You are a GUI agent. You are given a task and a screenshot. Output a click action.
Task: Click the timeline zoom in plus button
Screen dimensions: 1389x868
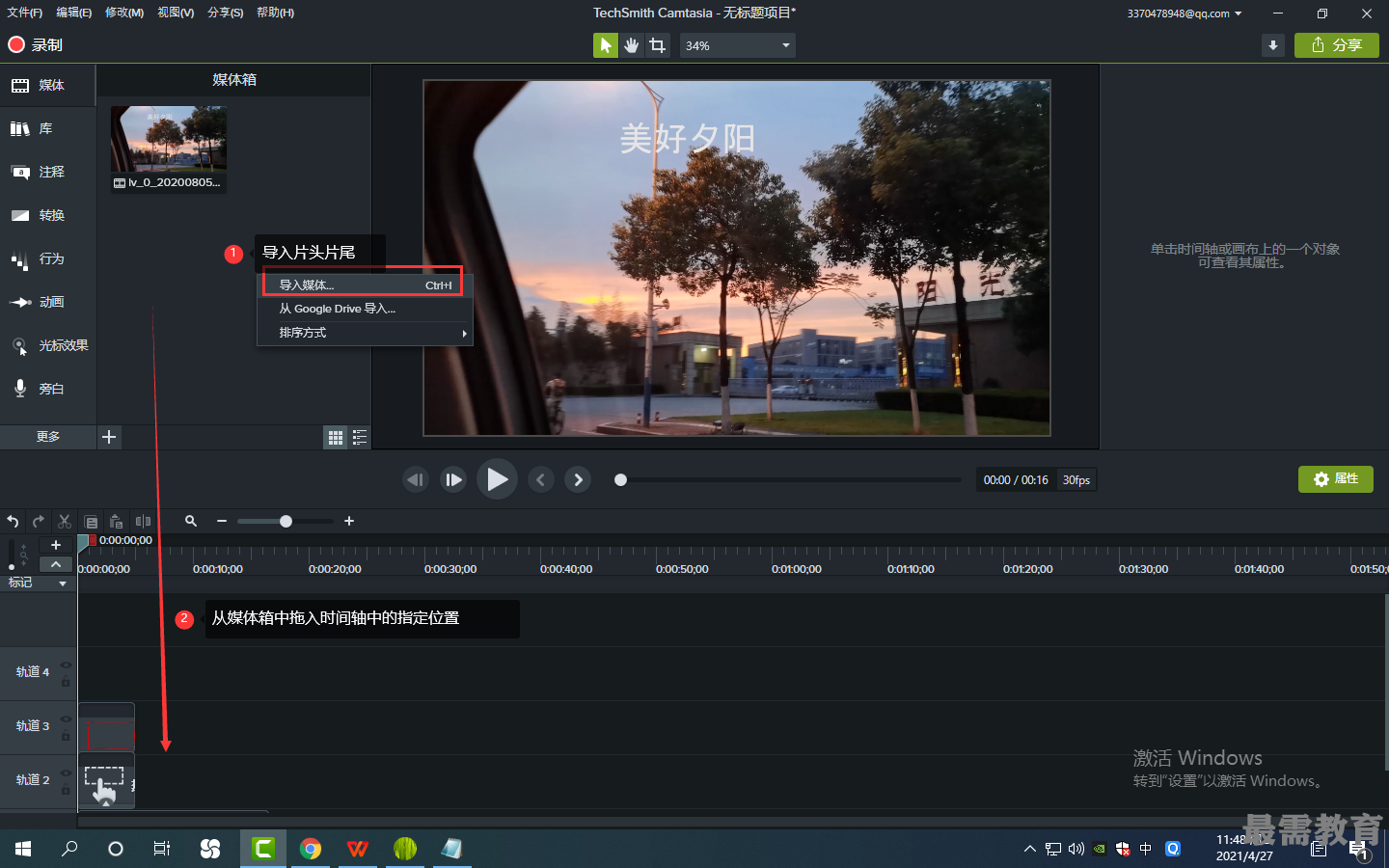click(x=349, y=521)
